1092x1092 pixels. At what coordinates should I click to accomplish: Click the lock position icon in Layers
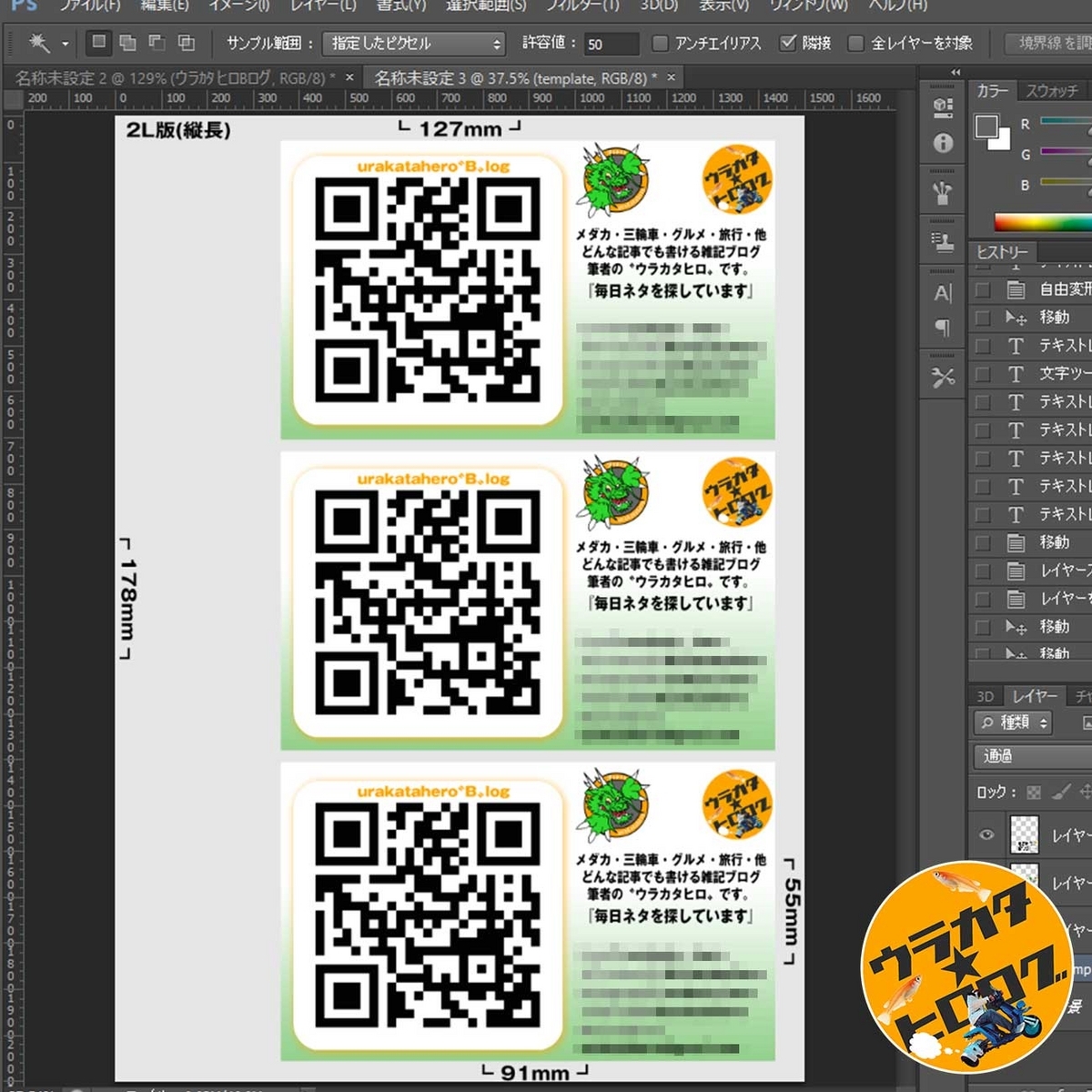point(1086,793)
